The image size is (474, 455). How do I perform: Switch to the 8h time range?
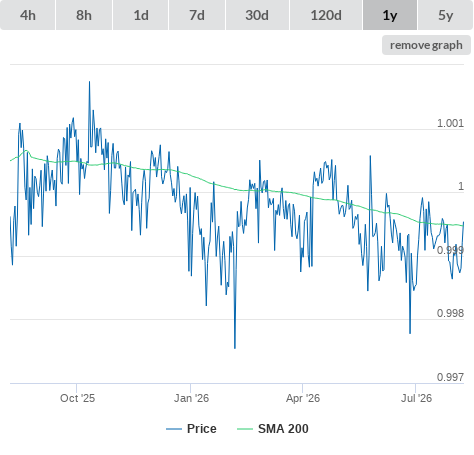tap(84, 15)
